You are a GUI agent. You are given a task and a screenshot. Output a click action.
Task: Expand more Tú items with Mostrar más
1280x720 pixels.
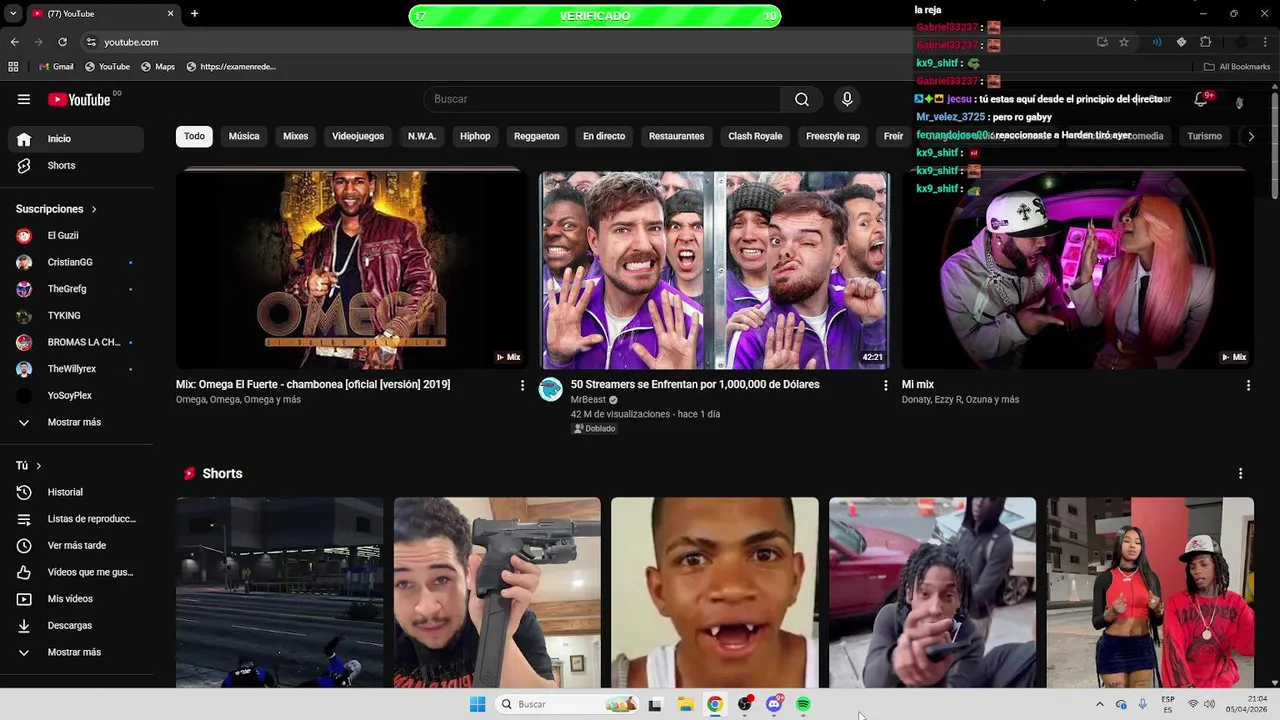(x=76, y=652)
